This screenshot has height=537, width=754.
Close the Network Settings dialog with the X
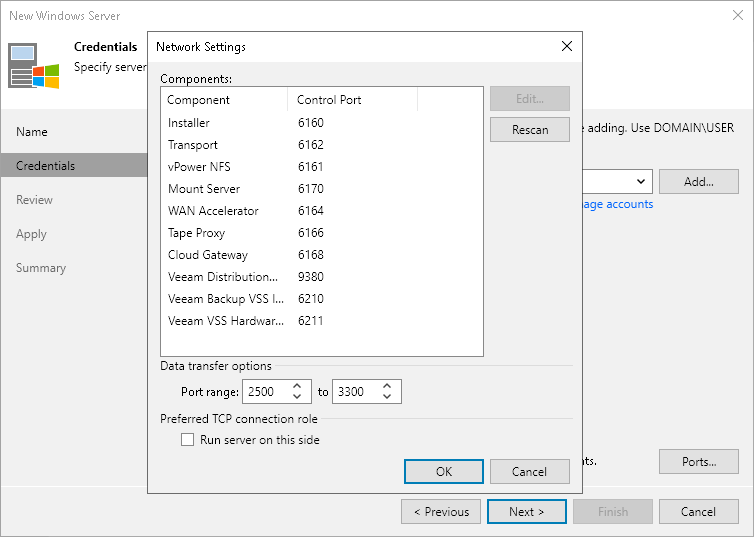567,46
